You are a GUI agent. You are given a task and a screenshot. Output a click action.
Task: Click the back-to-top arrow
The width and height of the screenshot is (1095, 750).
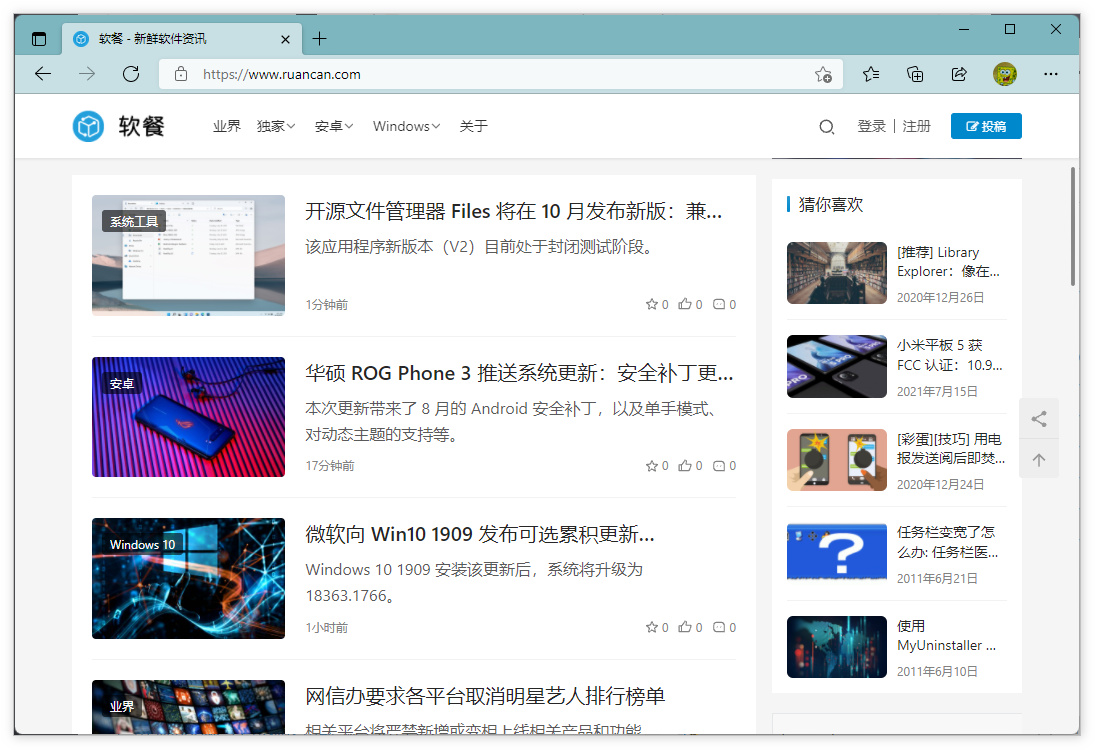tap(1039, 458)
